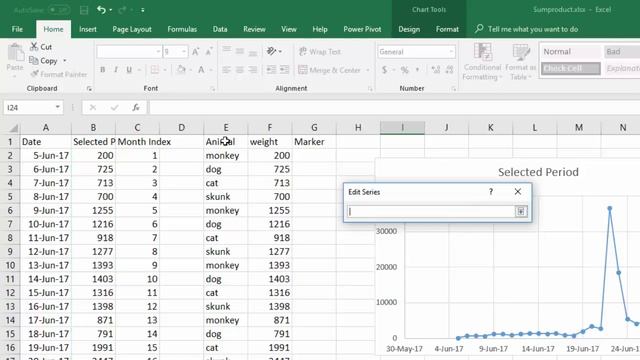Toggle Wrap Text
The width and height of the screenshot is (640, 360).
(320, 52)
